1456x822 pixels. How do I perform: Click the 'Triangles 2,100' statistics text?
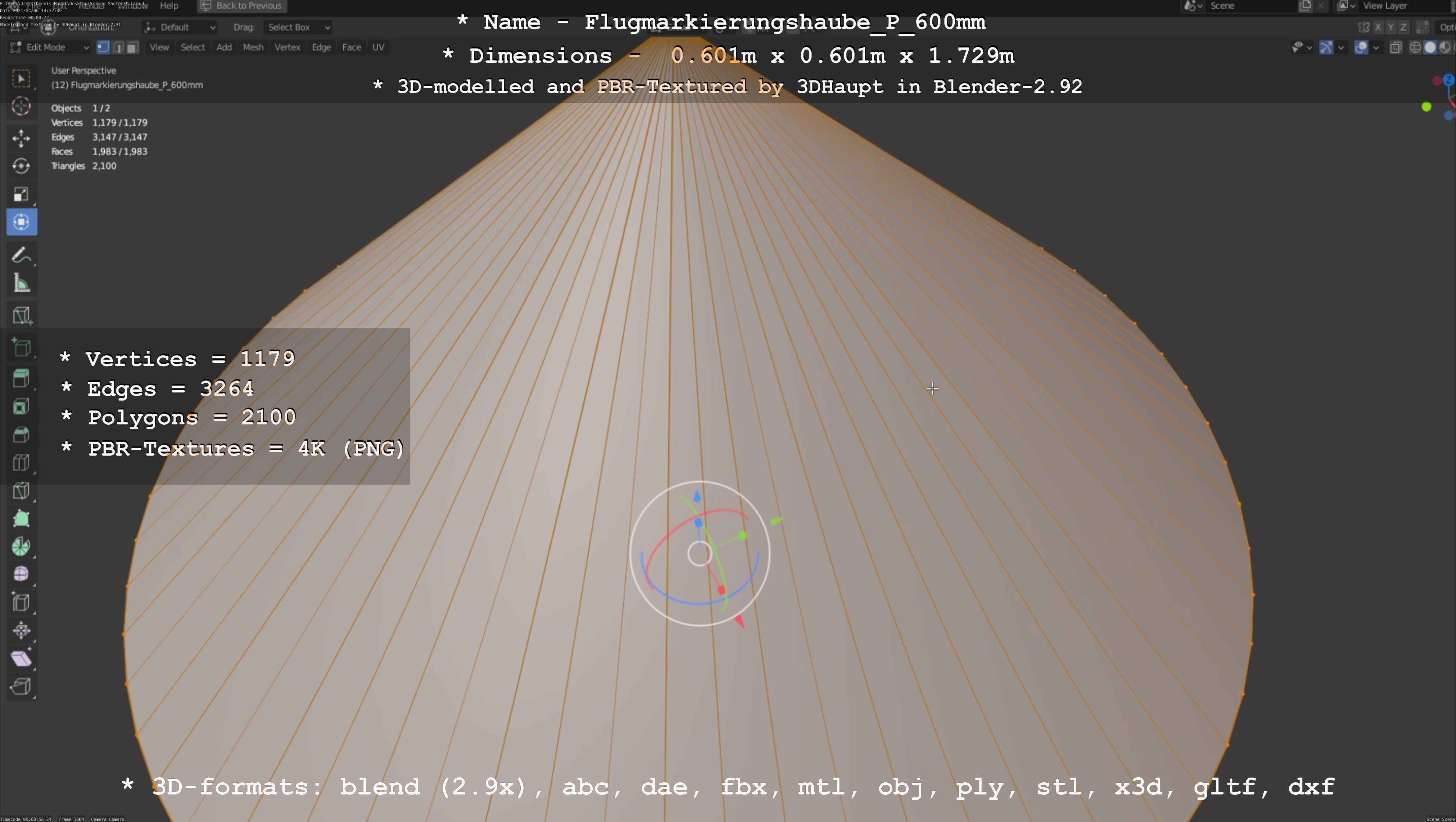[x=84, y=166]
